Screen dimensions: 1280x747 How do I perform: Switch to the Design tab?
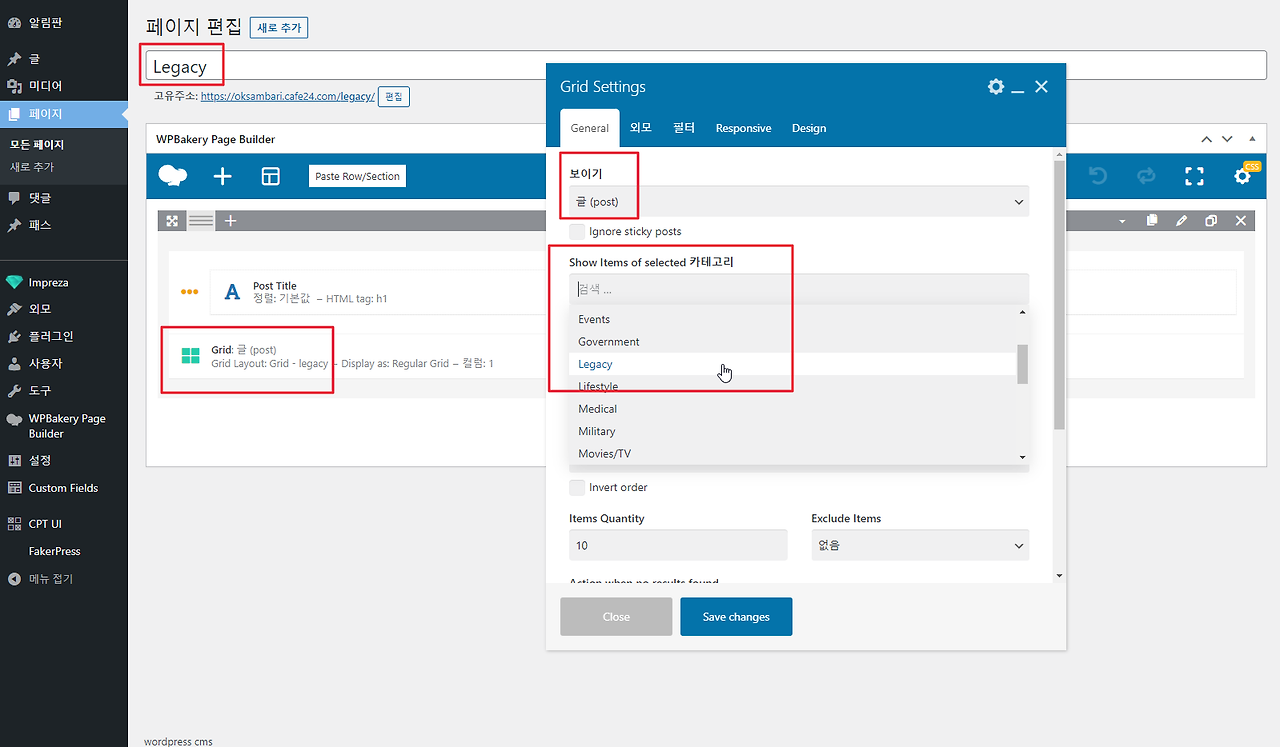(809, 128)
